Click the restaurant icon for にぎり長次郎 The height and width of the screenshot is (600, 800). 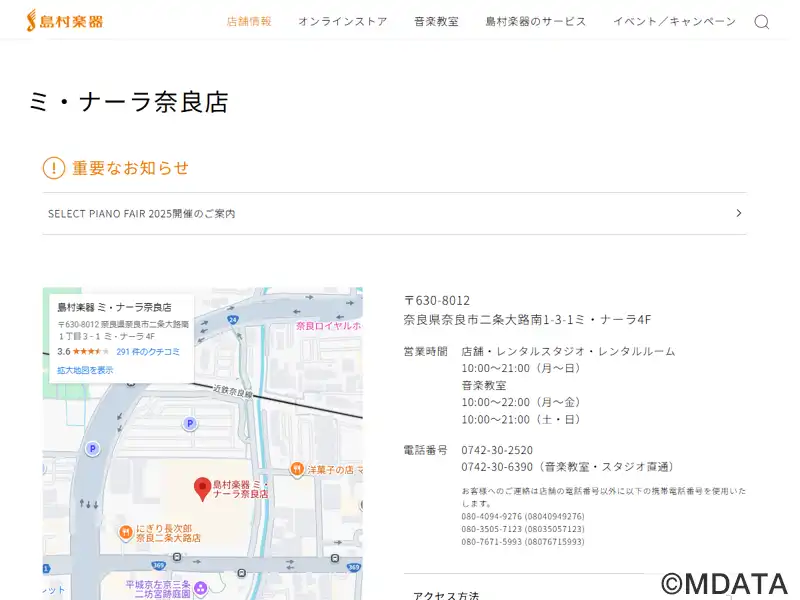[x=126, y=532]
